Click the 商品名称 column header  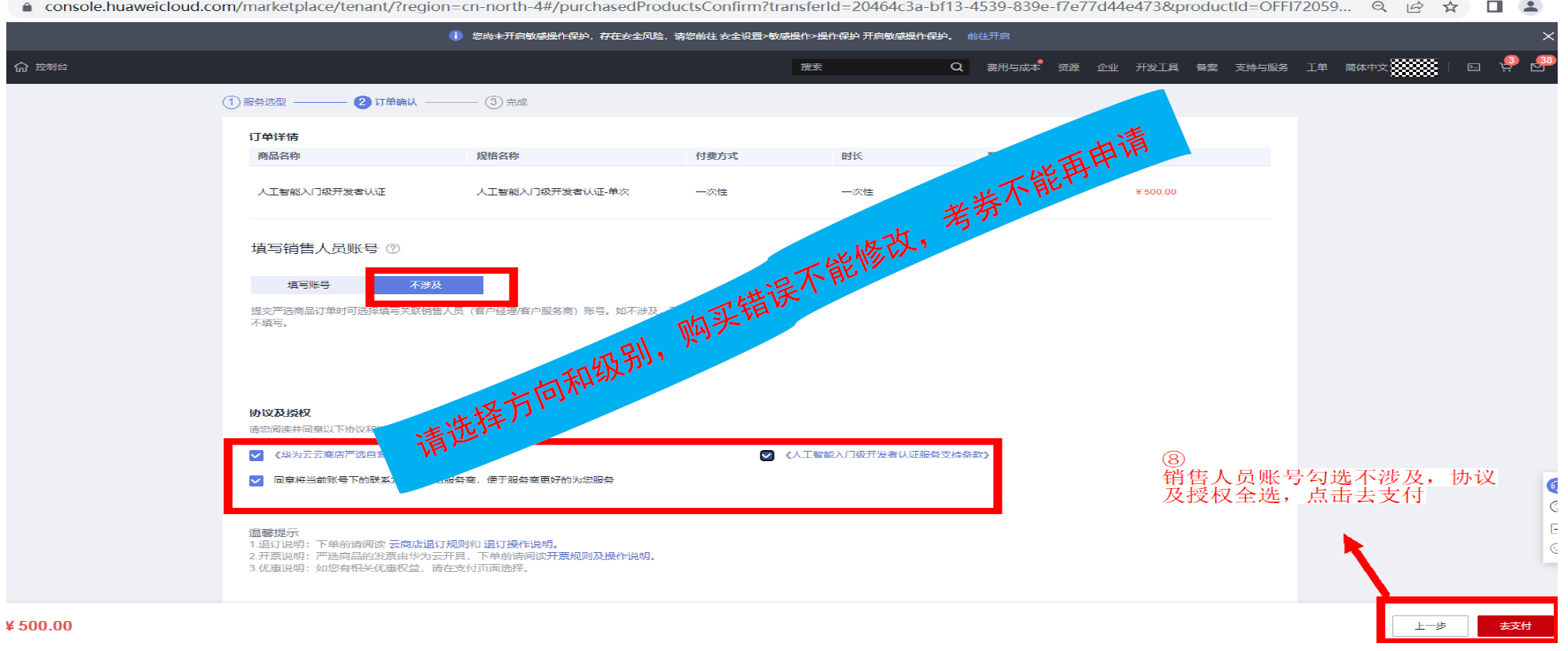(x=279, y=156)
